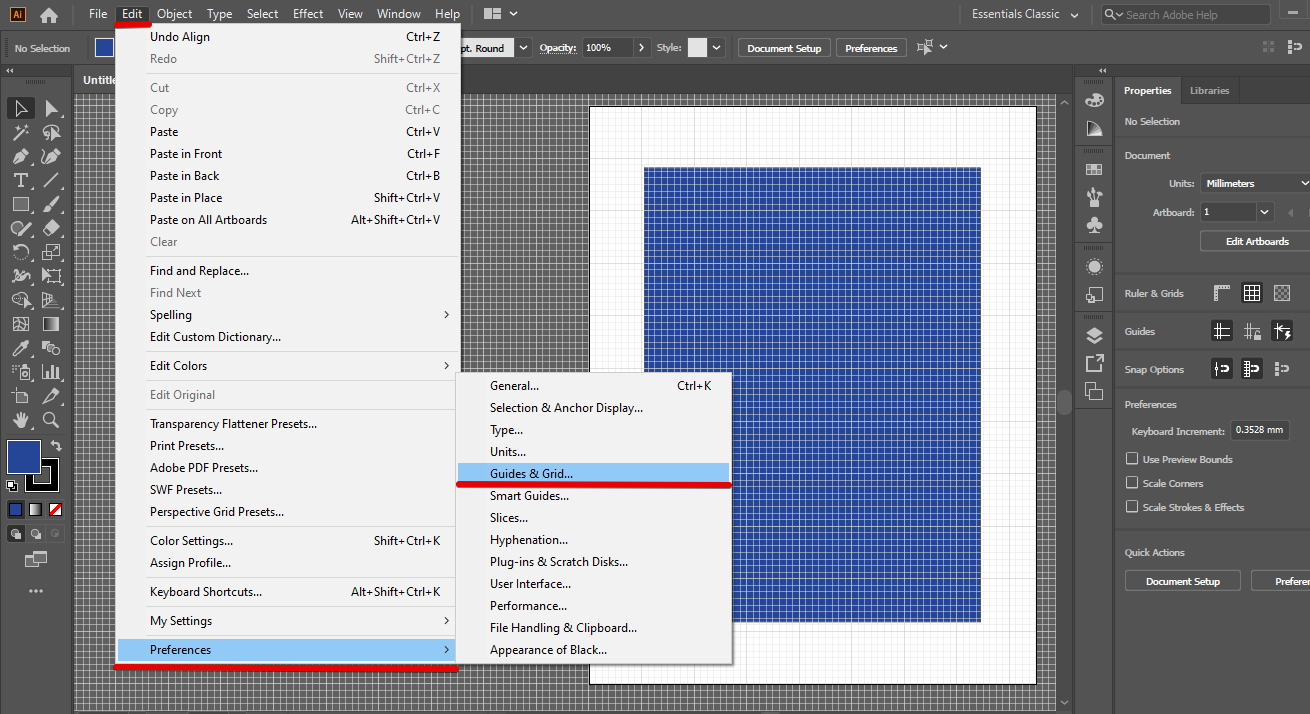Viewport: 1310px width, 714px height.
Task: Select the Hand tool
Action: click(x=20, y=420)
